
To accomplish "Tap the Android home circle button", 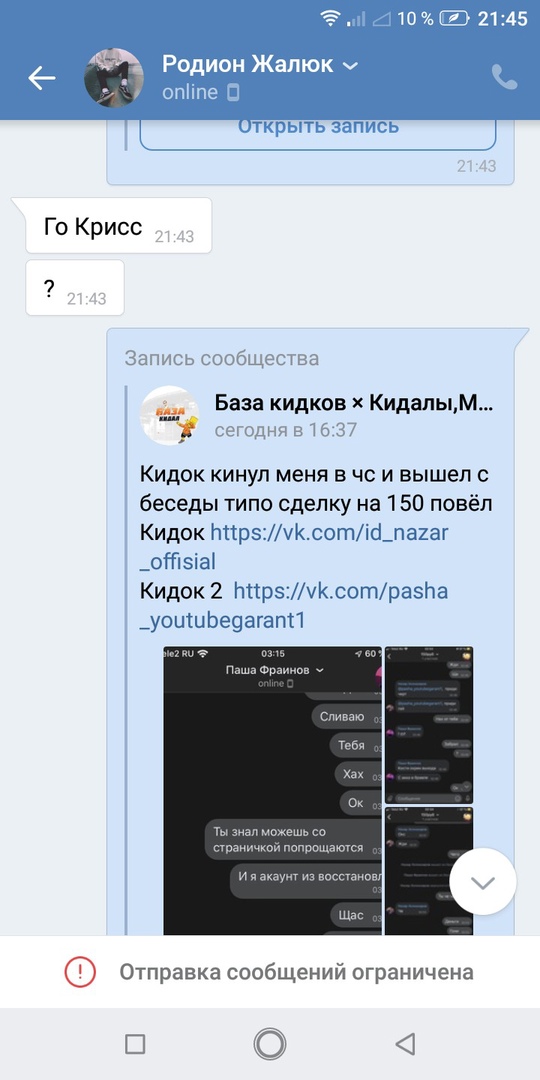I will [x=270, y=1044].
